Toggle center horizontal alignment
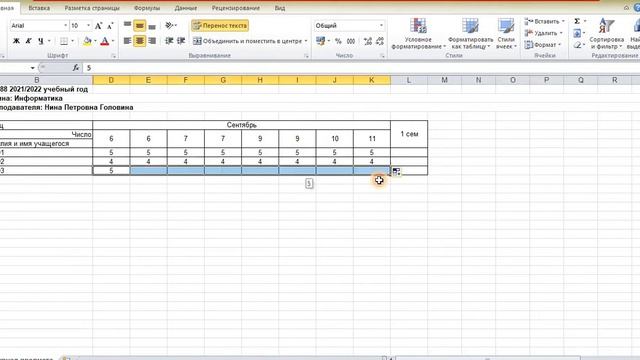This screenshot has height=360, width=640. point(140,41)
